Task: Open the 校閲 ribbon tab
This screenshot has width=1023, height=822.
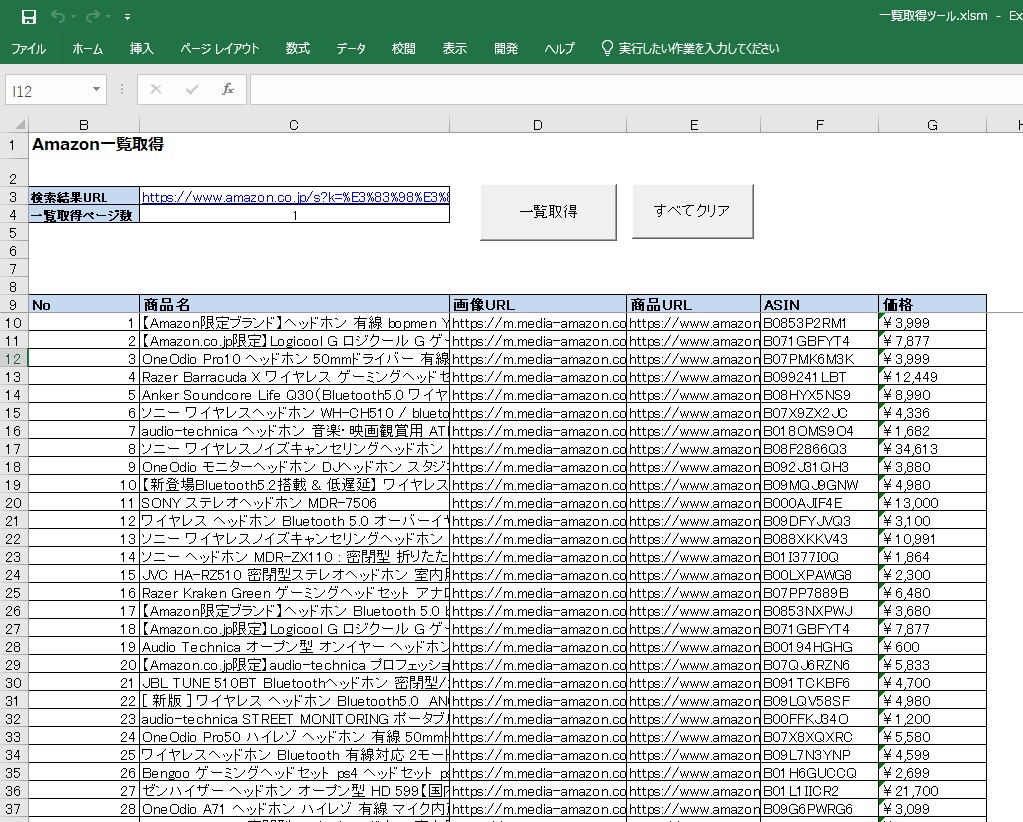Action: [403, 48]
